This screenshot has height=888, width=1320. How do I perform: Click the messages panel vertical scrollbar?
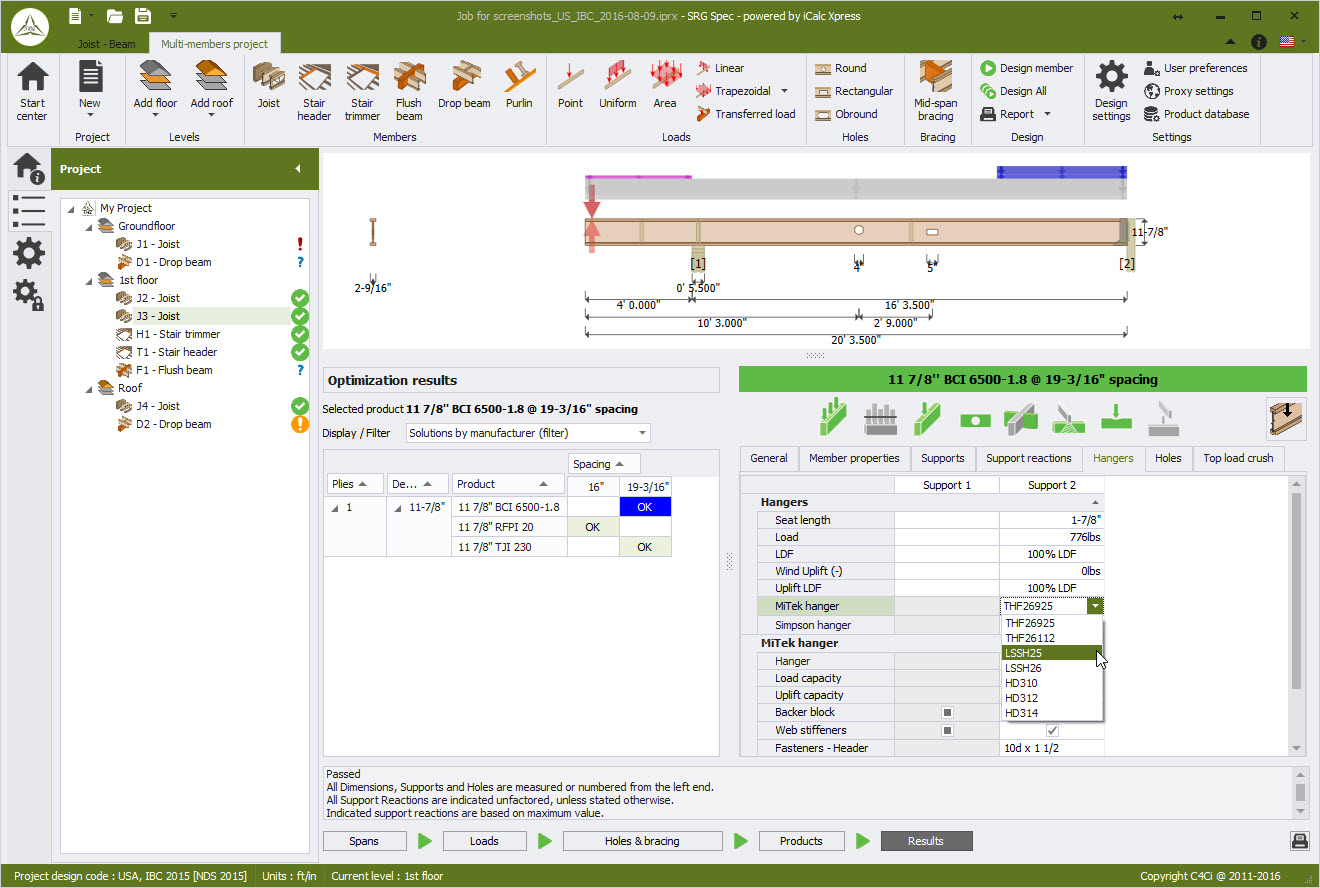tap(1300, 793)
